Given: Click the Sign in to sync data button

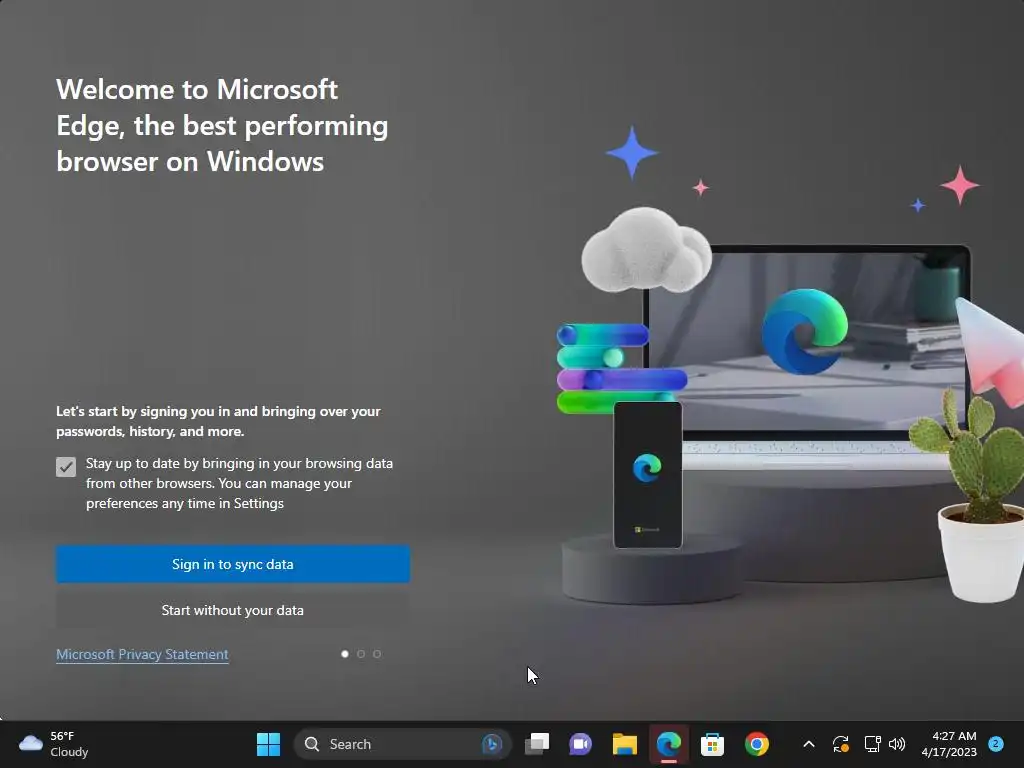Looking at the screenshot, I should [x=232, y=564].
